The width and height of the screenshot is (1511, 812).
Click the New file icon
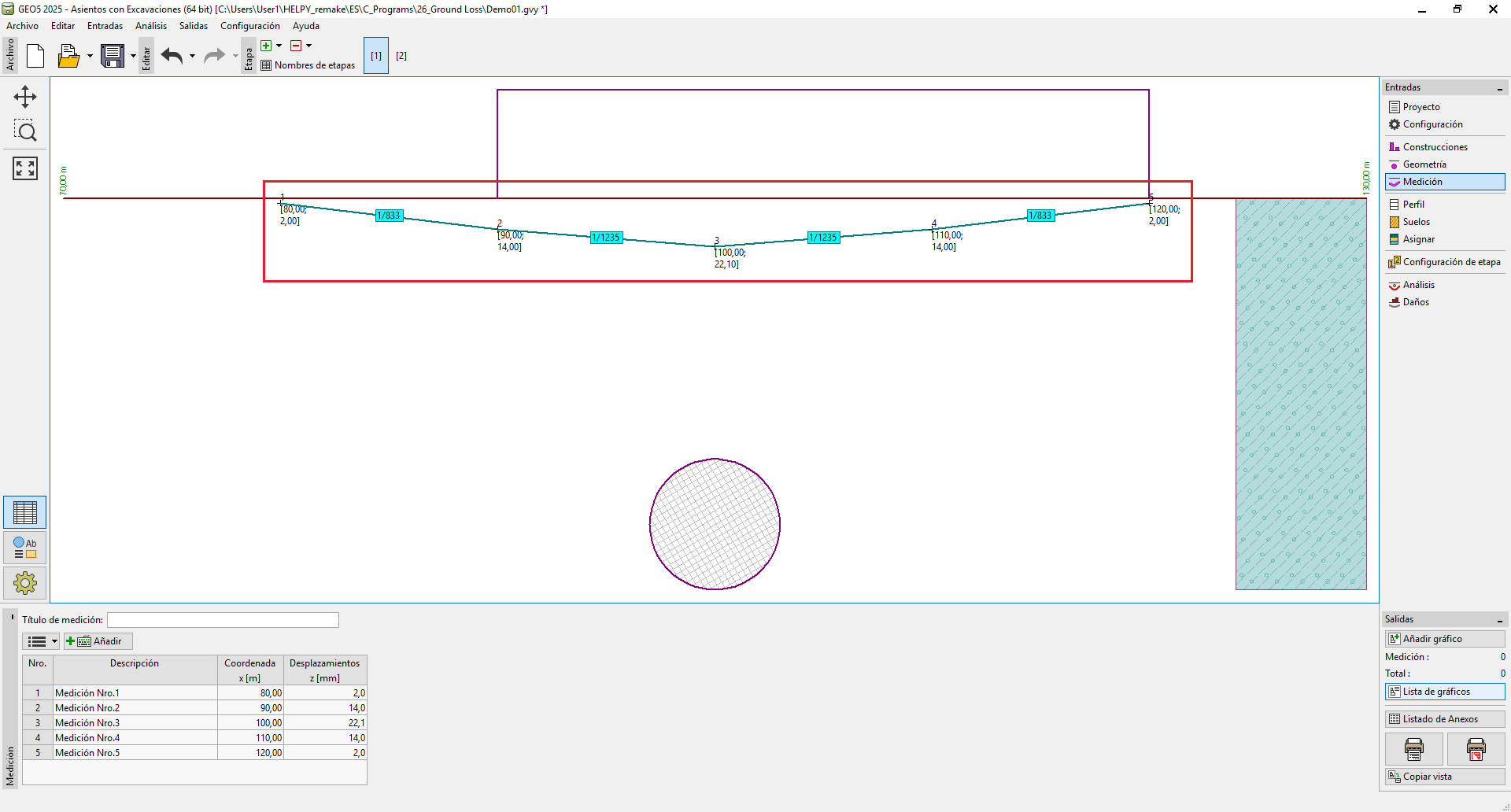pyautogui.click(x=35, y=56)
